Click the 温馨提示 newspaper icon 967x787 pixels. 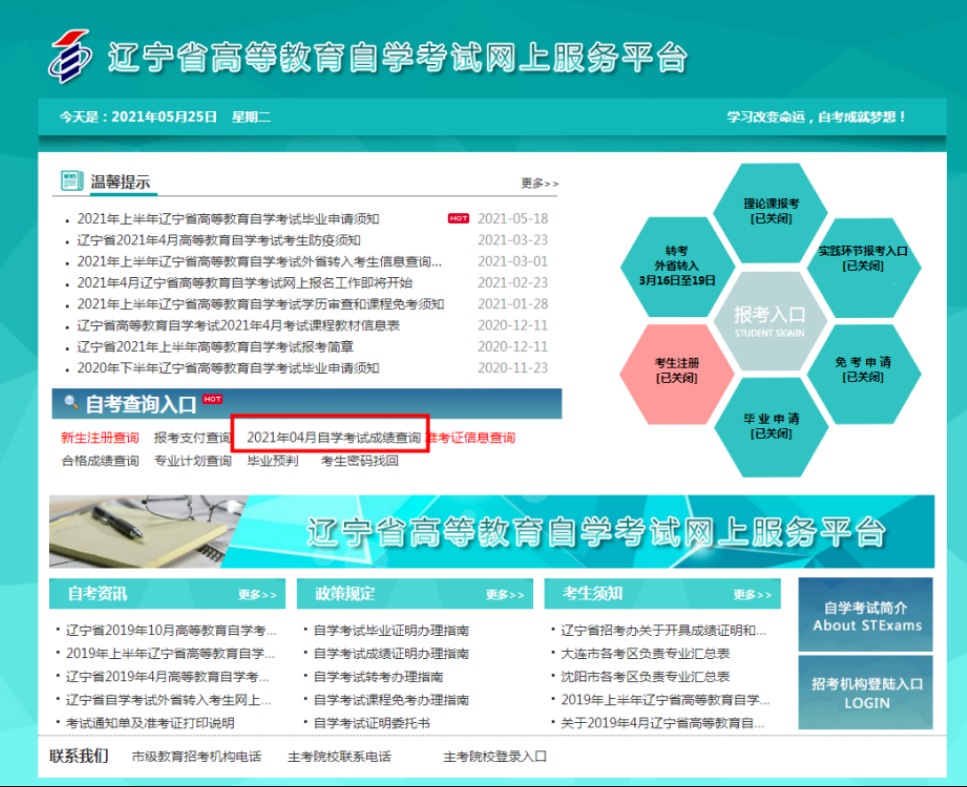click(x=72, y=181)
